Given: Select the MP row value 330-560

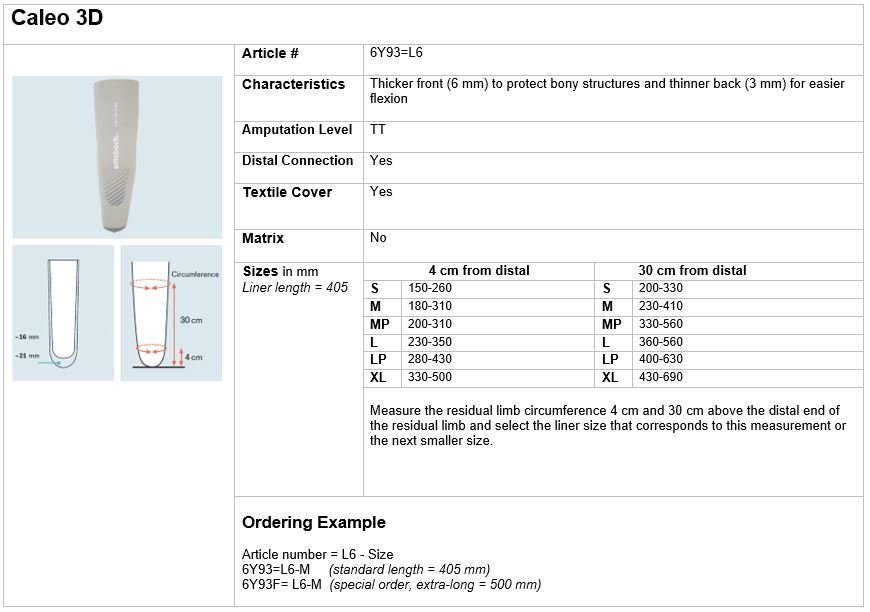Looking at the screenshot, I should [x=661, y=324].
